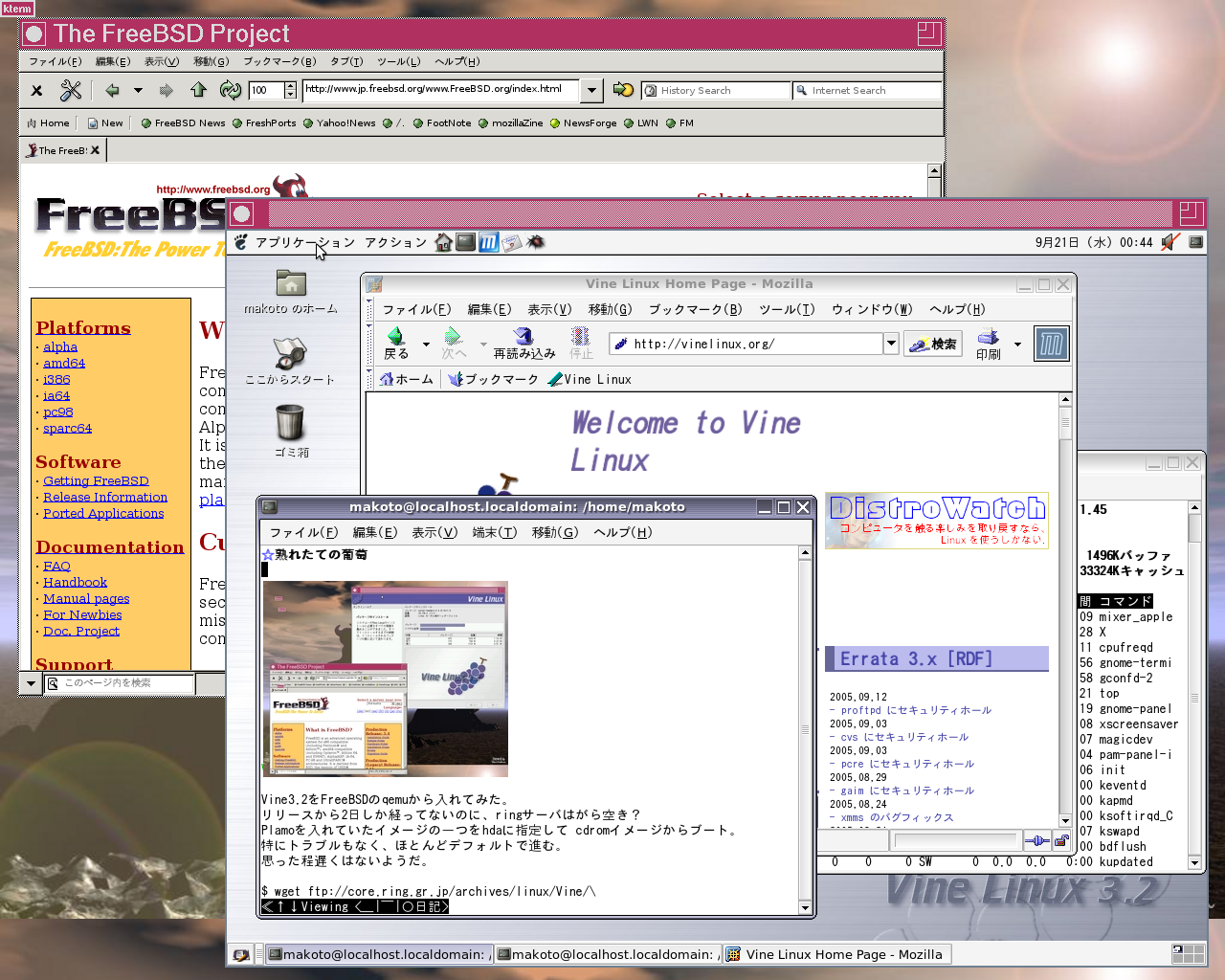Open the Home bookmark in FreeBSD browser
Viewport: 1225px width, 980px height.
pos(48,123)
